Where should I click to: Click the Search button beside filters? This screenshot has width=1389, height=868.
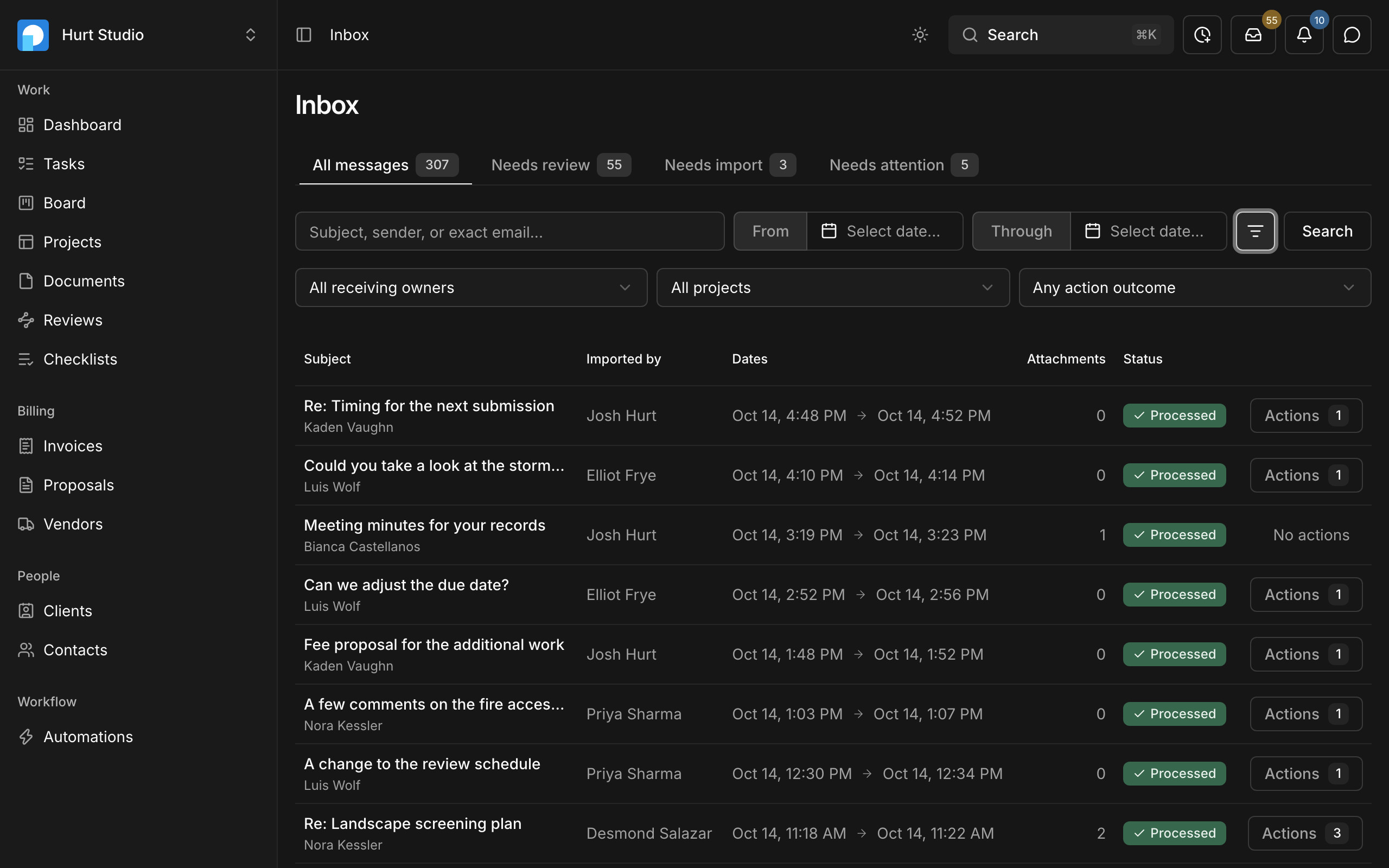click(x=1327, y=231)
